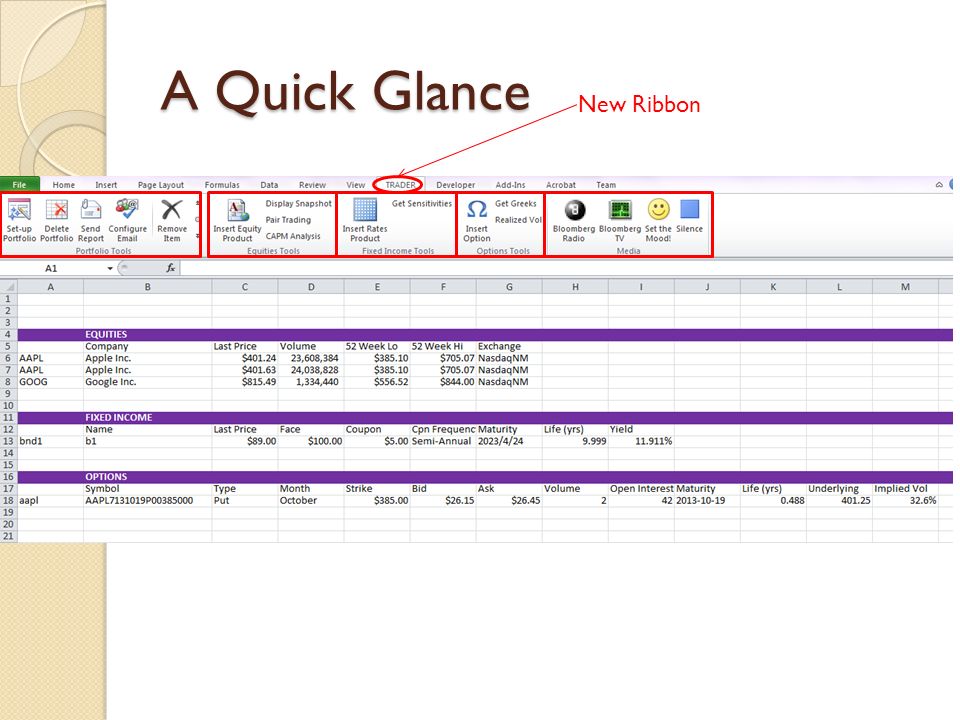Click Get Greeks

516,203
